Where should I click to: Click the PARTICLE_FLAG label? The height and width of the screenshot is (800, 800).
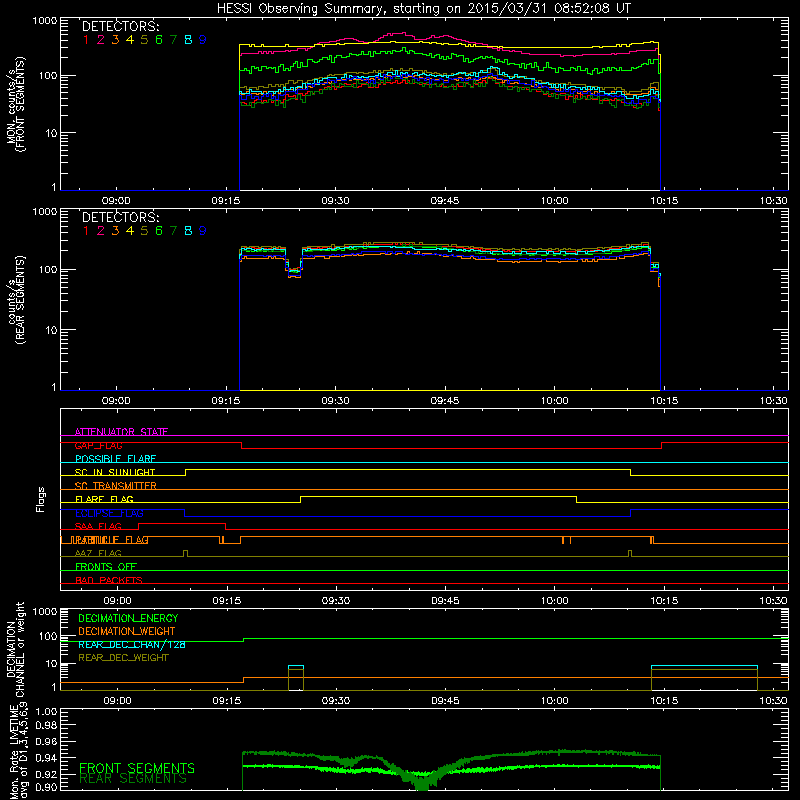pyautogui.click(x=110, y=540)
